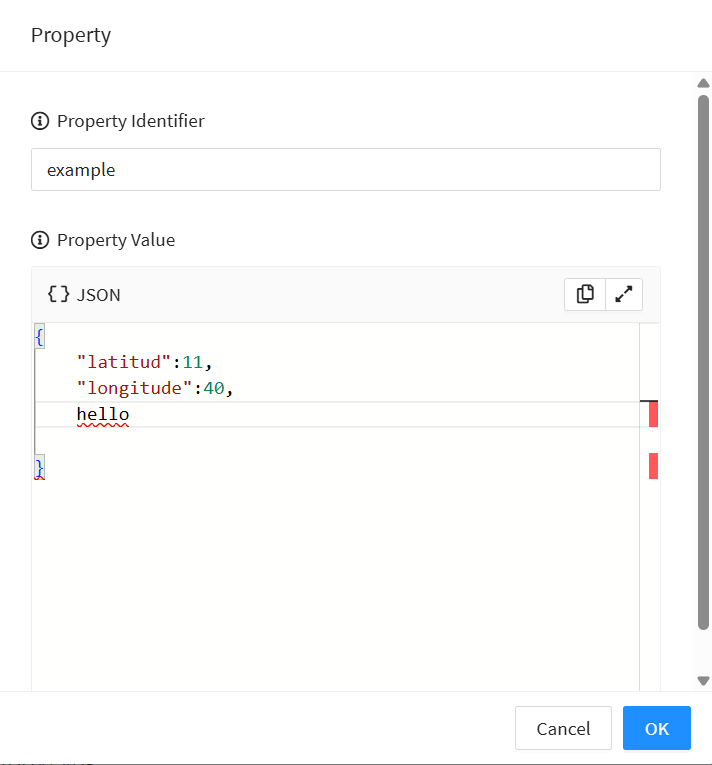Click the scrollbar down arrow
712x765 pixels.
point(703,680)
